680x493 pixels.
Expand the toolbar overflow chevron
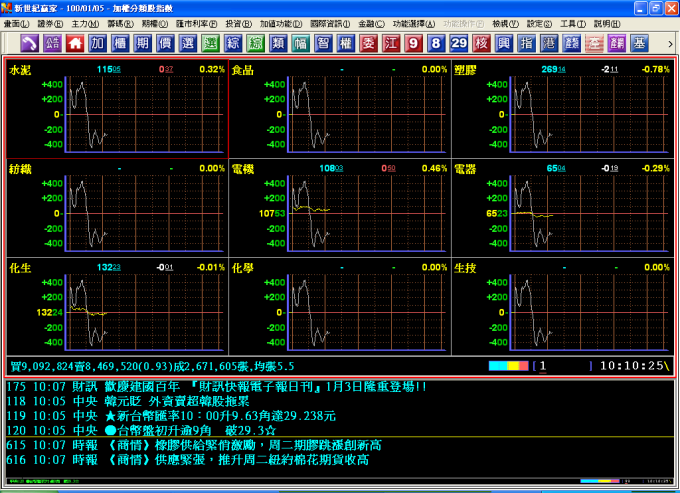(670, 44)
